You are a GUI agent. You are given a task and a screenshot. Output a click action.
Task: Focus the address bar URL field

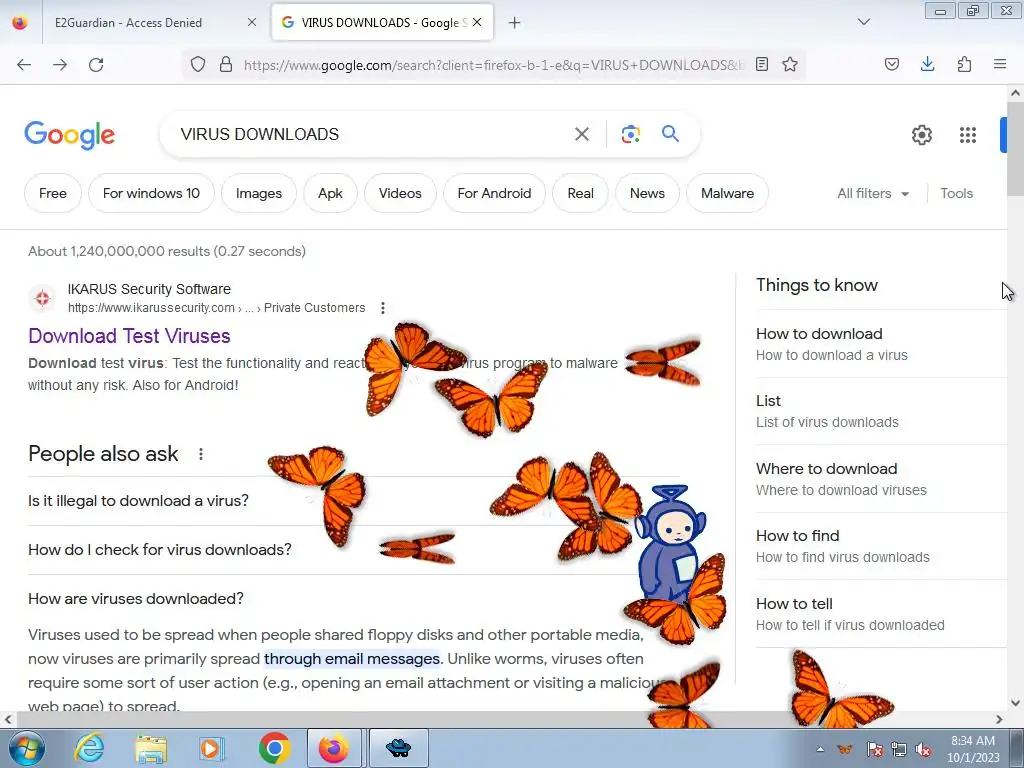[x=493, y=65]
